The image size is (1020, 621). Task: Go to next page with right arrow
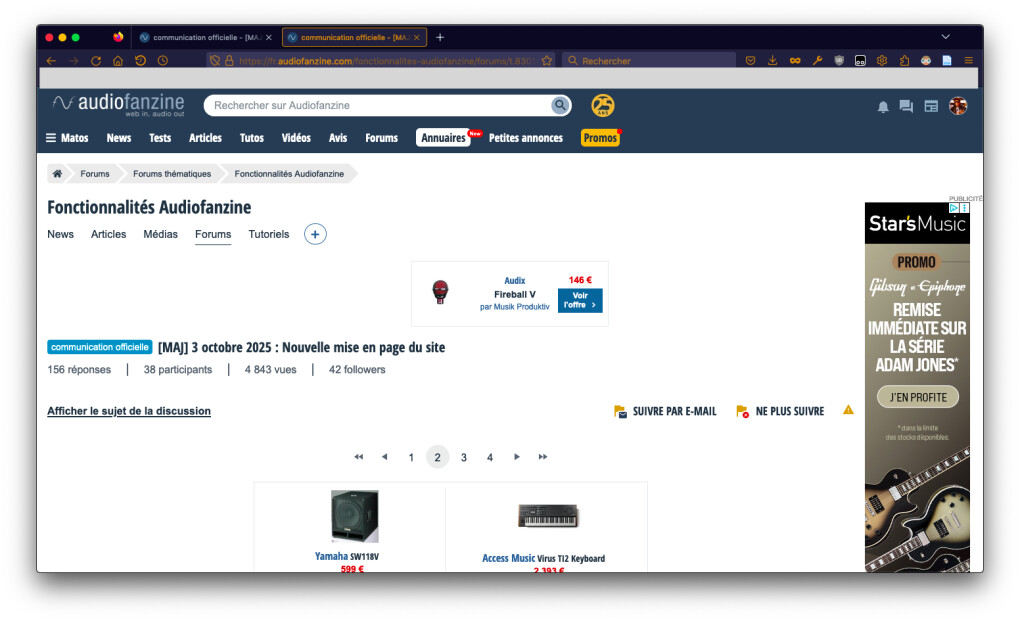pos(517,457)
